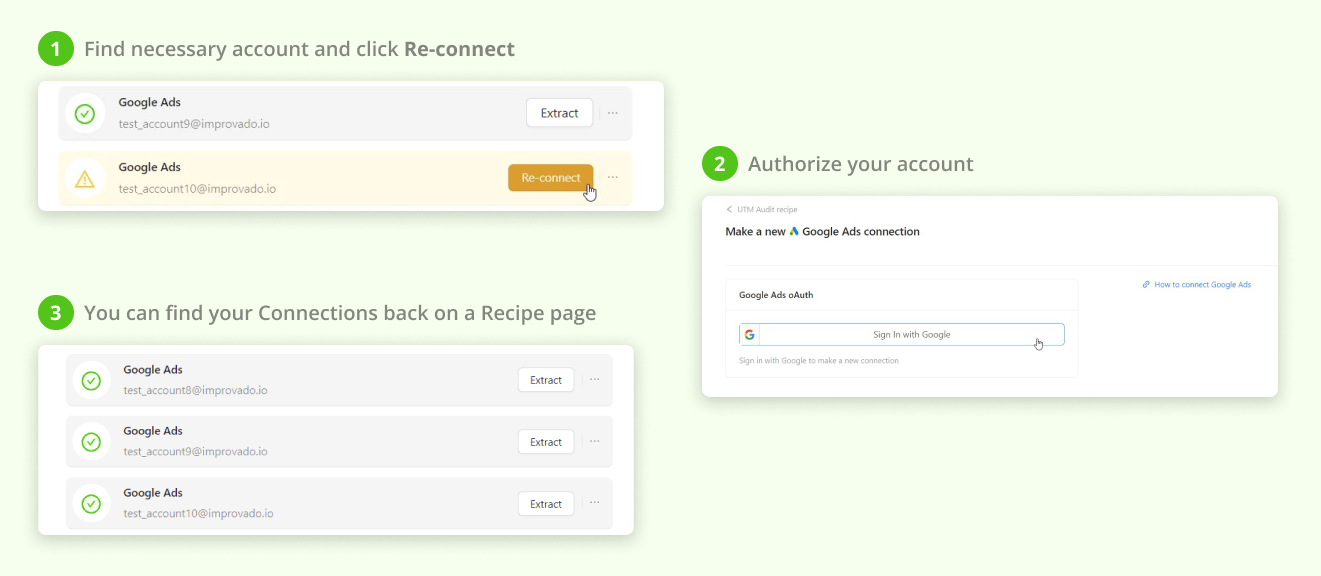Click the green checkmark icon next to test_account10
The image size is (1321, 576).
[x=91, y=503]
